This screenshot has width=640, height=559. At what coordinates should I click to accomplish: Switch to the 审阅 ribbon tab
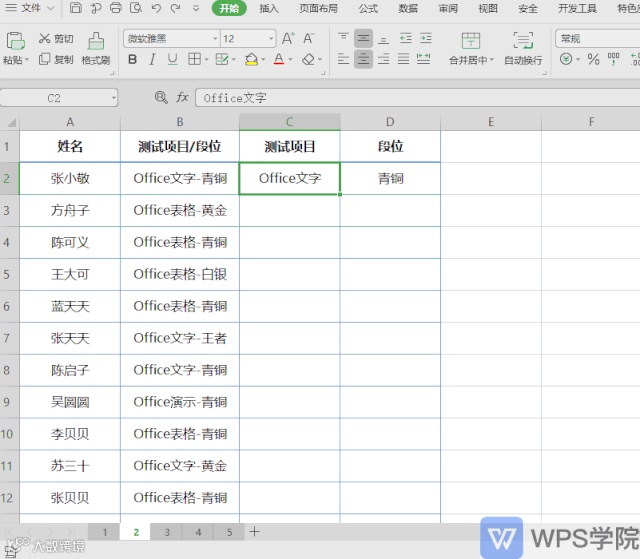coord(448,8)
